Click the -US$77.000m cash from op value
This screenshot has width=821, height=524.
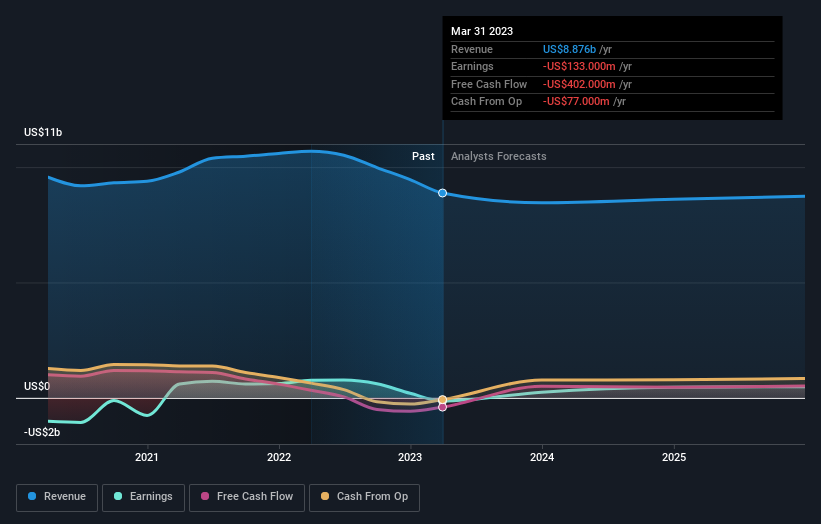click(576, 102)
